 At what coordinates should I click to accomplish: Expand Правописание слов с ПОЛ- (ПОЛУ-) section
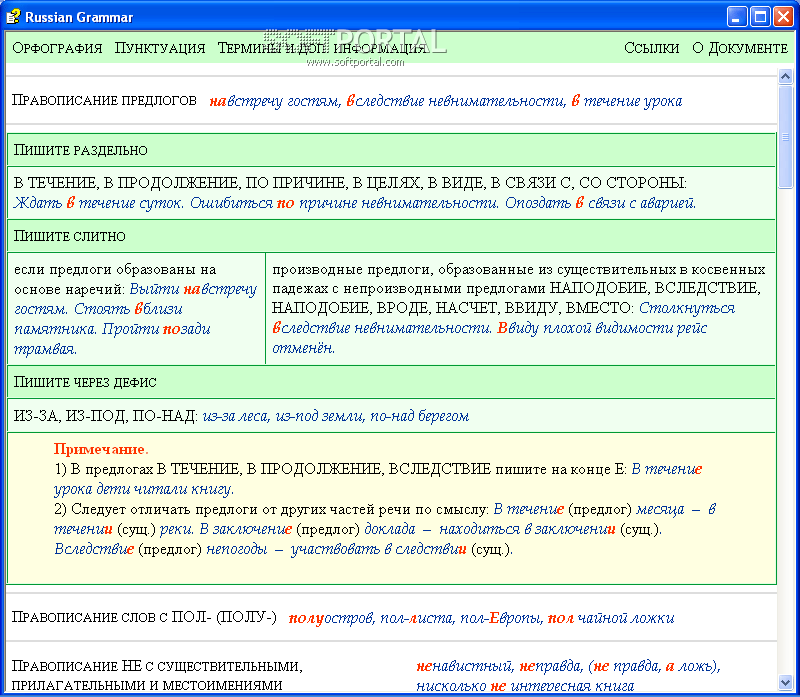[x=144, y=617]
